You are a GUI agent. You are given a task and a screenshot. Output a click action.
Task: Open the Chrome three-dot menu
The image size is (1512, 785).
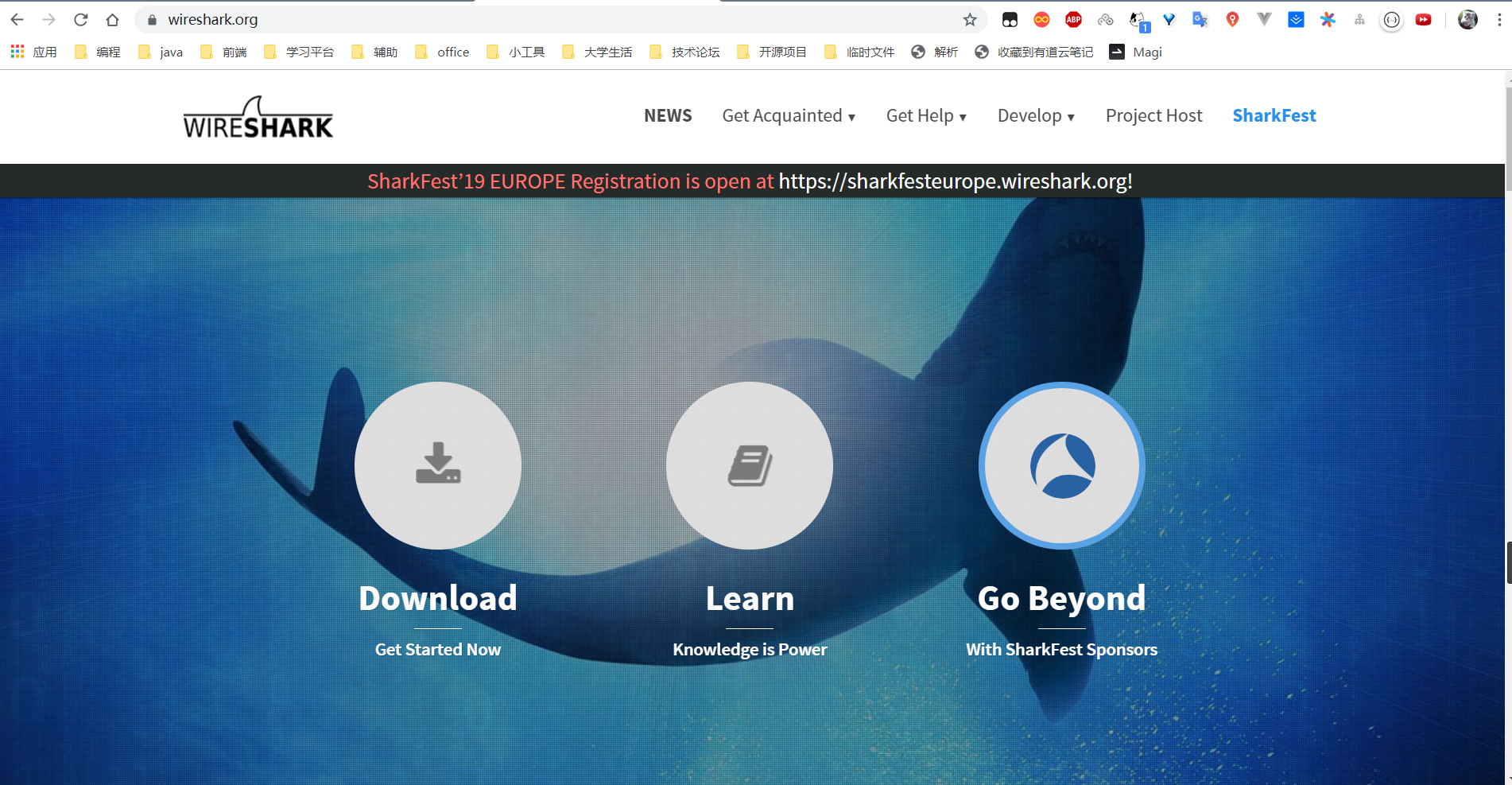click(x=1499, y=20)
